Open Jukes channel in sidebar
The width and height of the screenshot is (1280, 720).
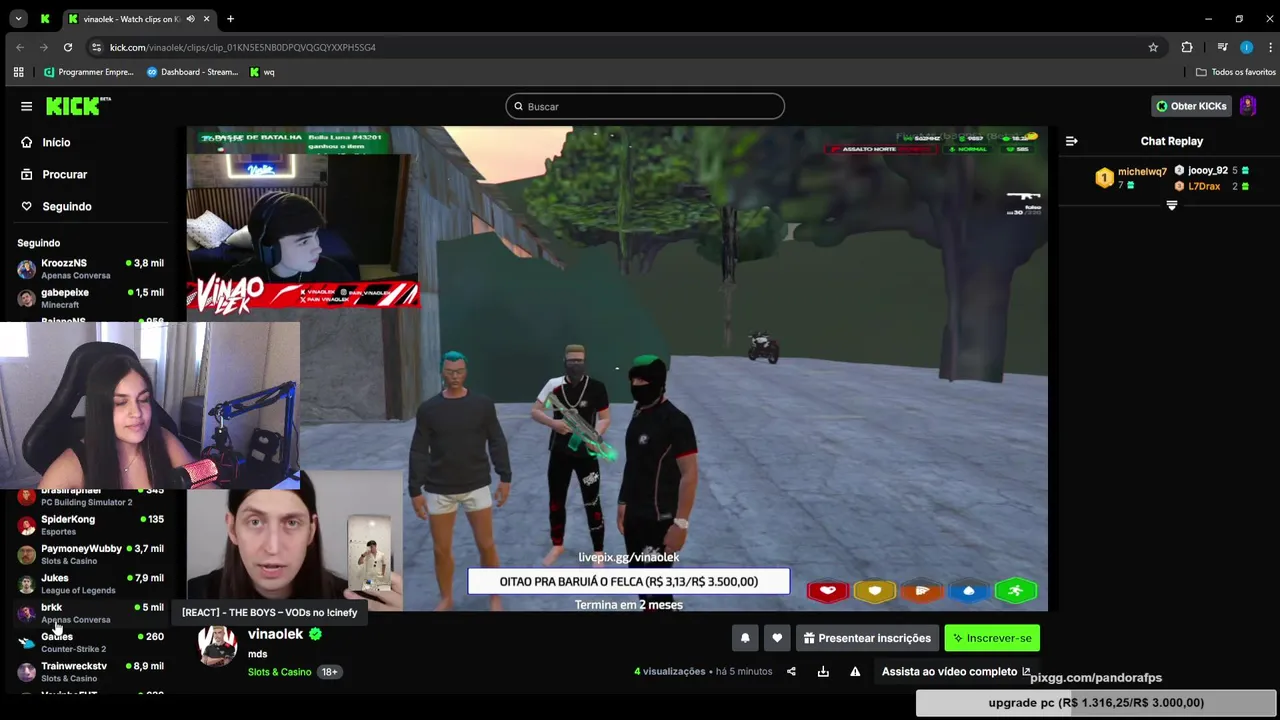click(90, 583)
